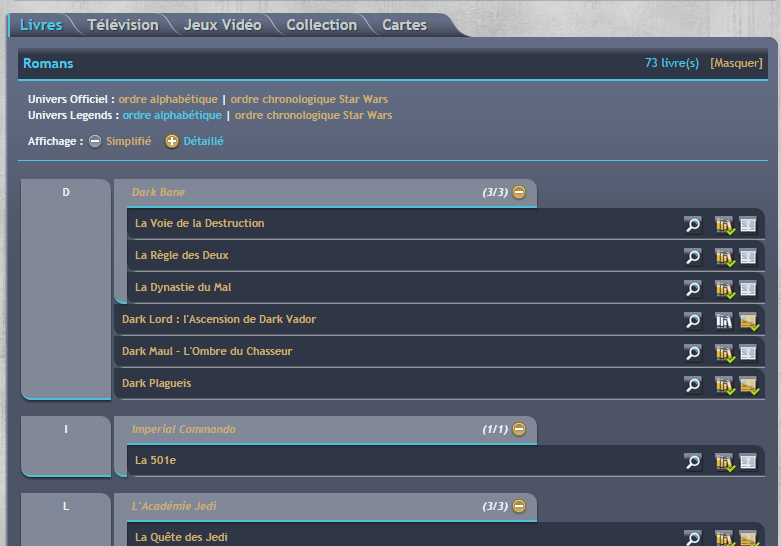Open book title La Quête des Jedi

click(181, 538)
